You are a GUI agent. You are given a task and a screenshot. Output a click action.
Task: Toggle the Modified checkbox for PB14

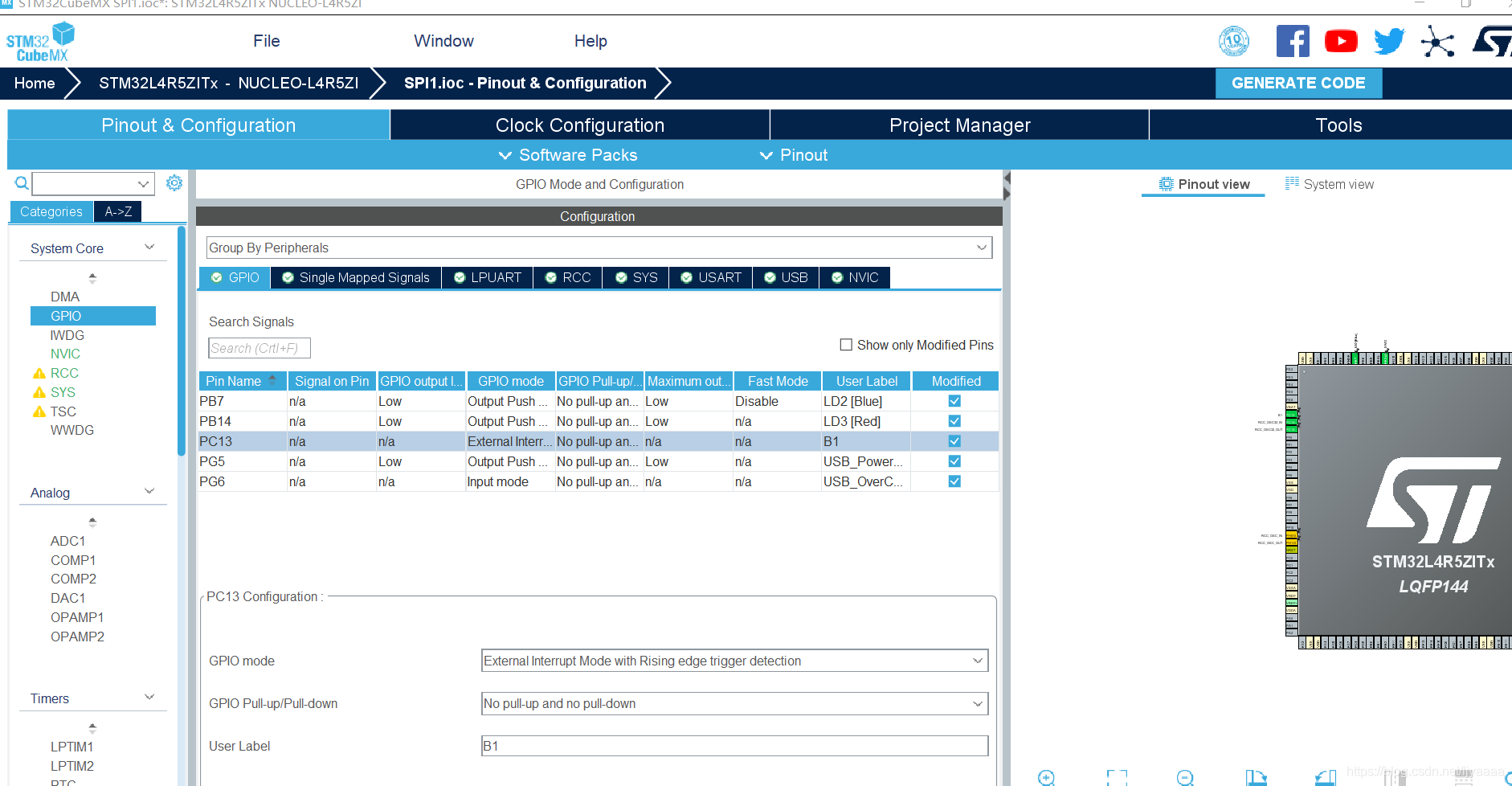954,421
